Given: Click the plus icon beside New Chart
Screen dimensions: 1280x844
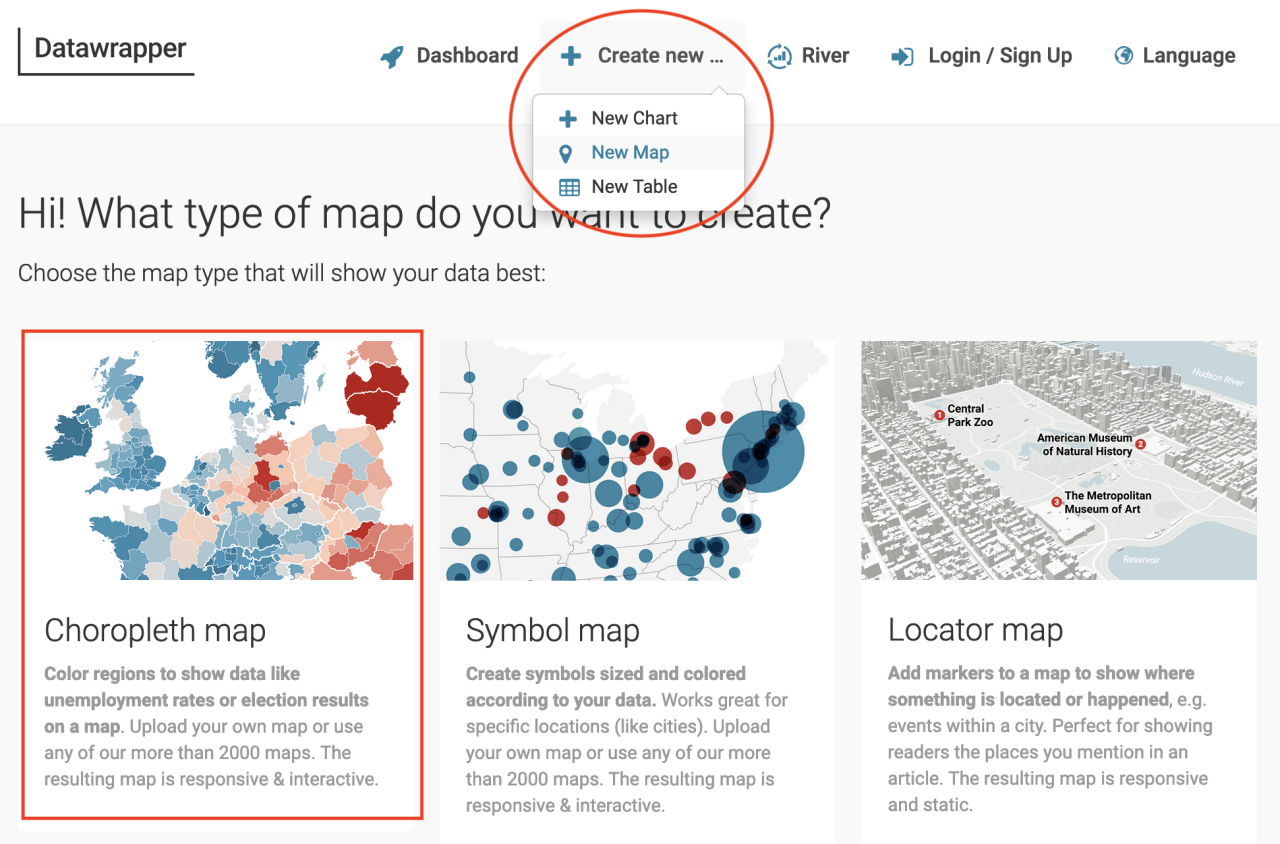Looking at the screenshot, I should (567, 119).
